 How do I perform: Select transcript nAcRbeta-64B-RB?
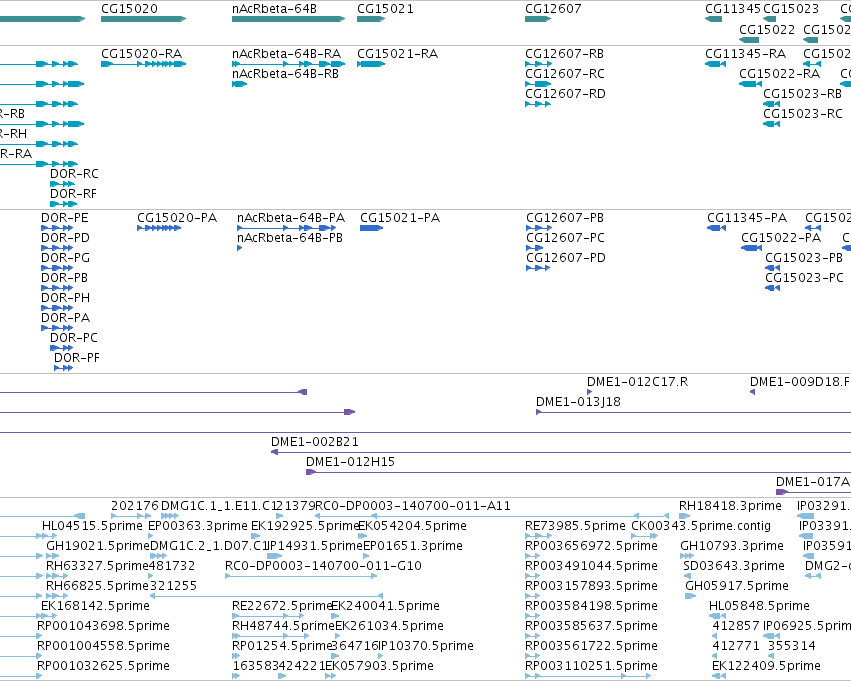pyautogui.click(x=239, y=84)
